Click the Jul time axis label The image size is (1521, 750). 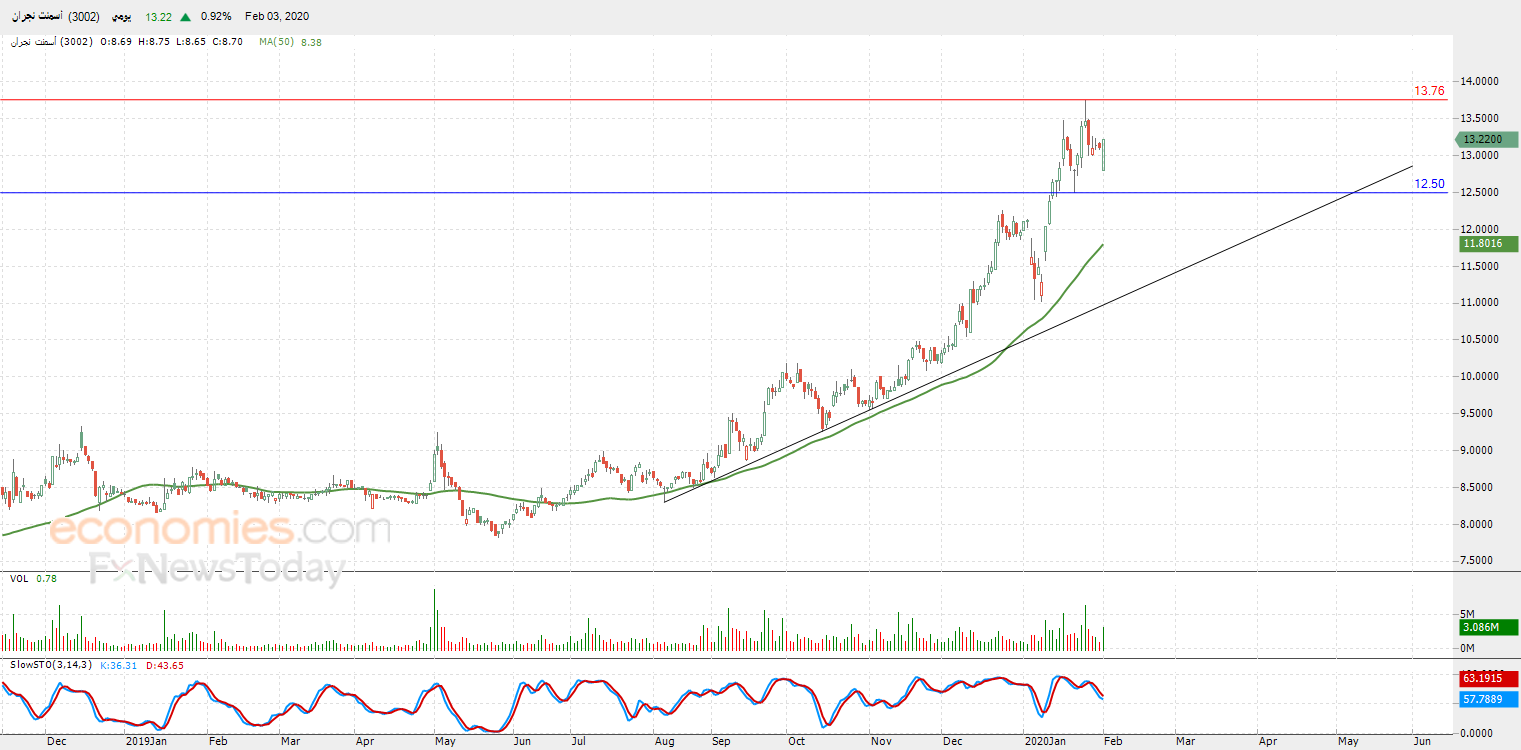pos(577,742)
